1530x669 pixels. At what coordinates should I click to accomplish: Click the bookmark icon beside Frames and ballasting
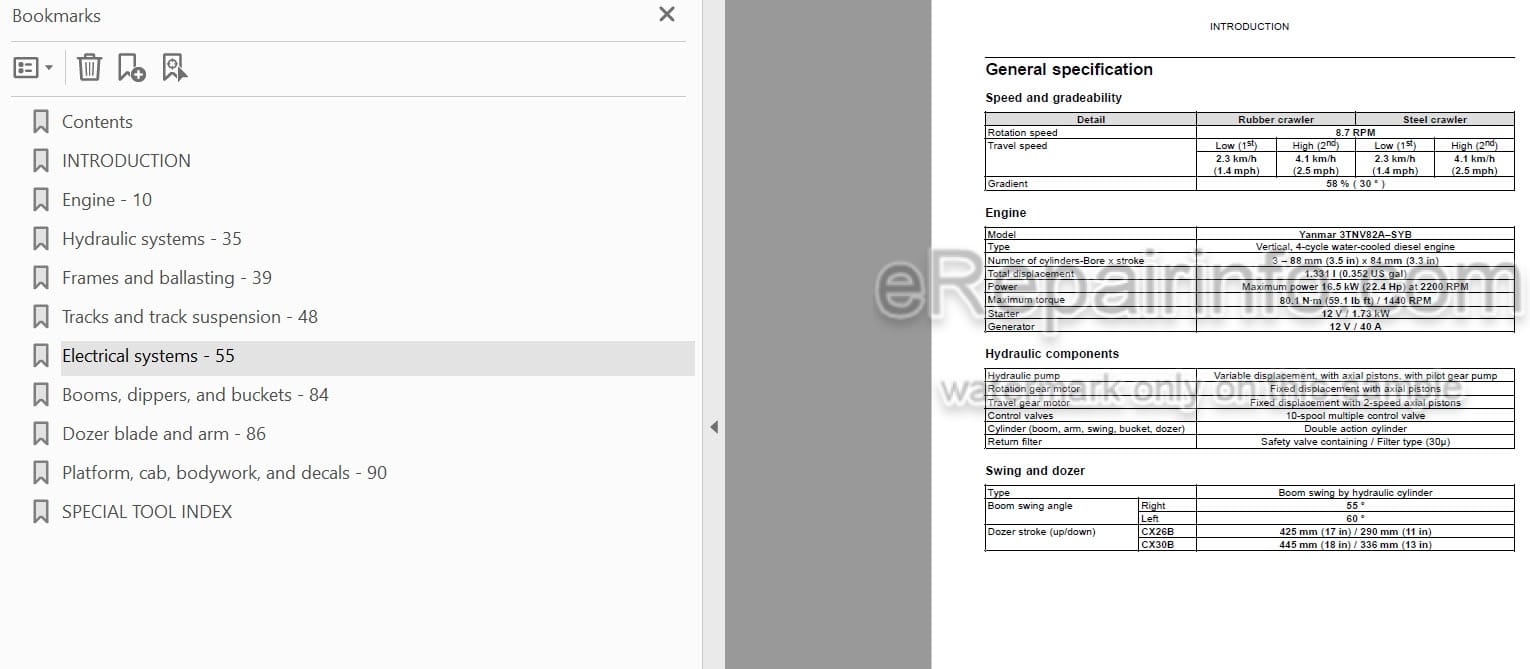[x=41, y=278]
